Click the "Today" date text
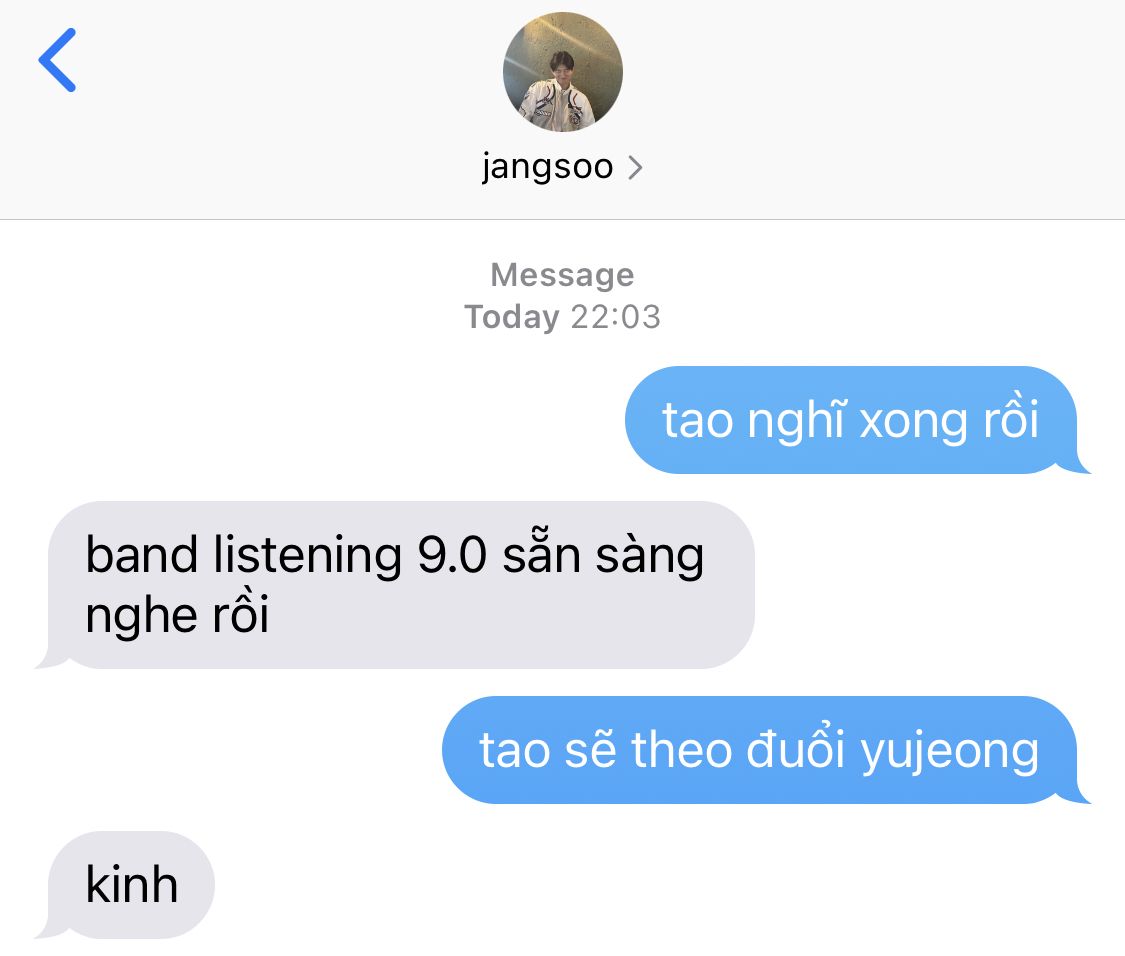Image resolution: width=1125 pixels, height=956 pixels. pos(512,317)
